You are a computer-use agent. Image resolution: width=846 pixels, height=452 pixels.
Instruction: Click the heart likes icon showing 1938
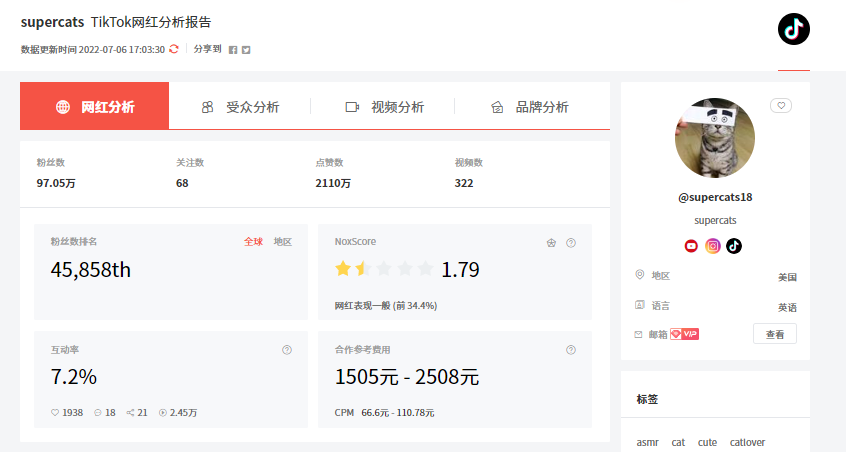tap(54, 413)
